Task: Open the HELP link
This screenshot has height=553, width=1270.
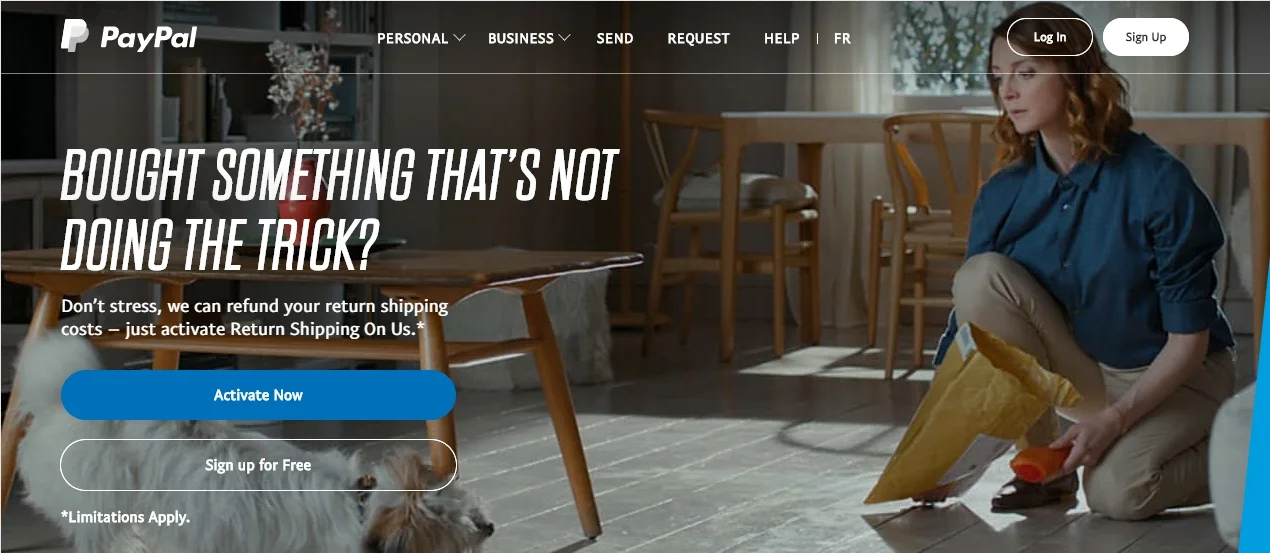Action: pos(782,38)
